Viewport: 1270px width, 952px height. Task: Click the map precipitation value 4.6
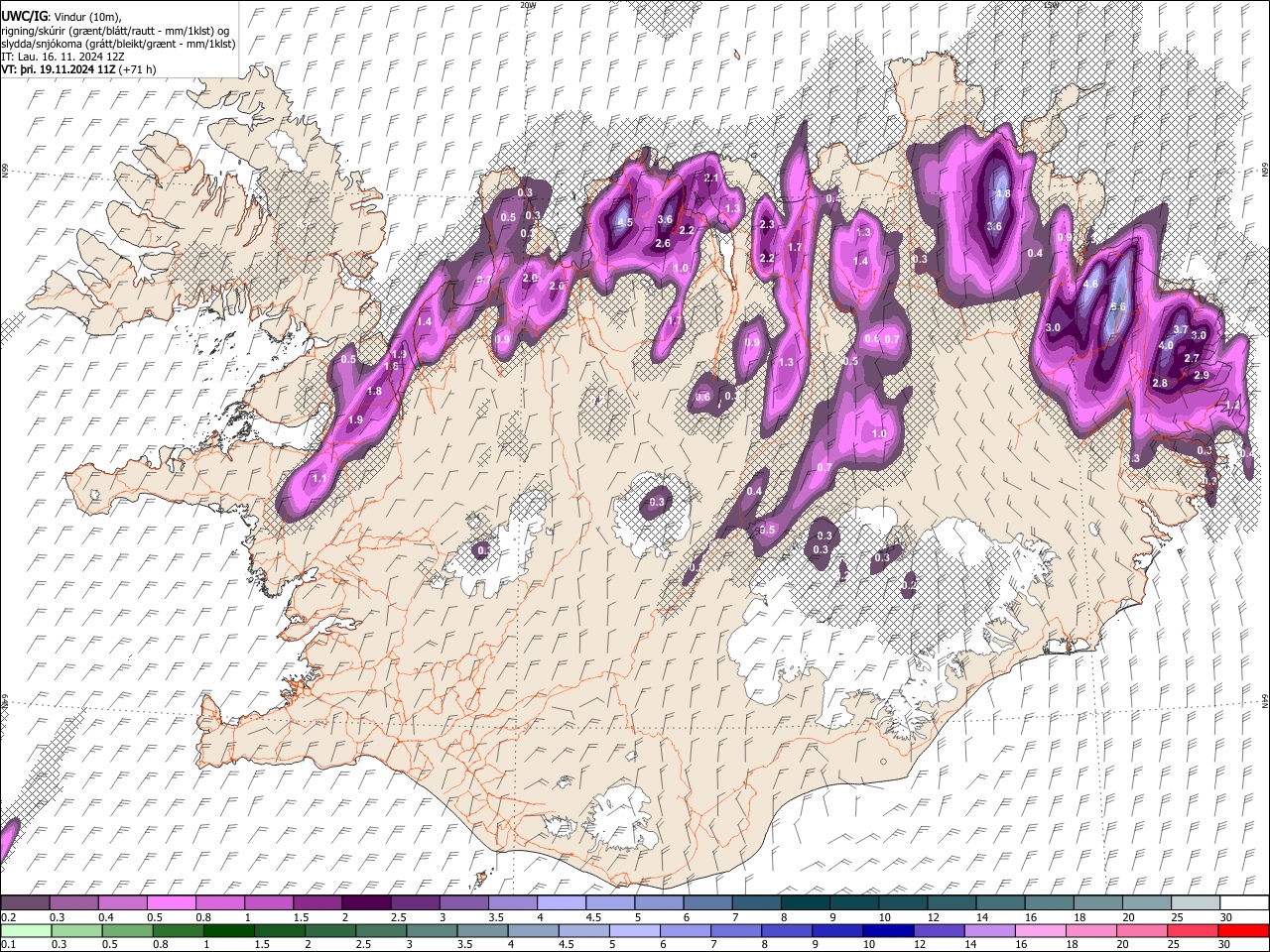point(1090,285)
